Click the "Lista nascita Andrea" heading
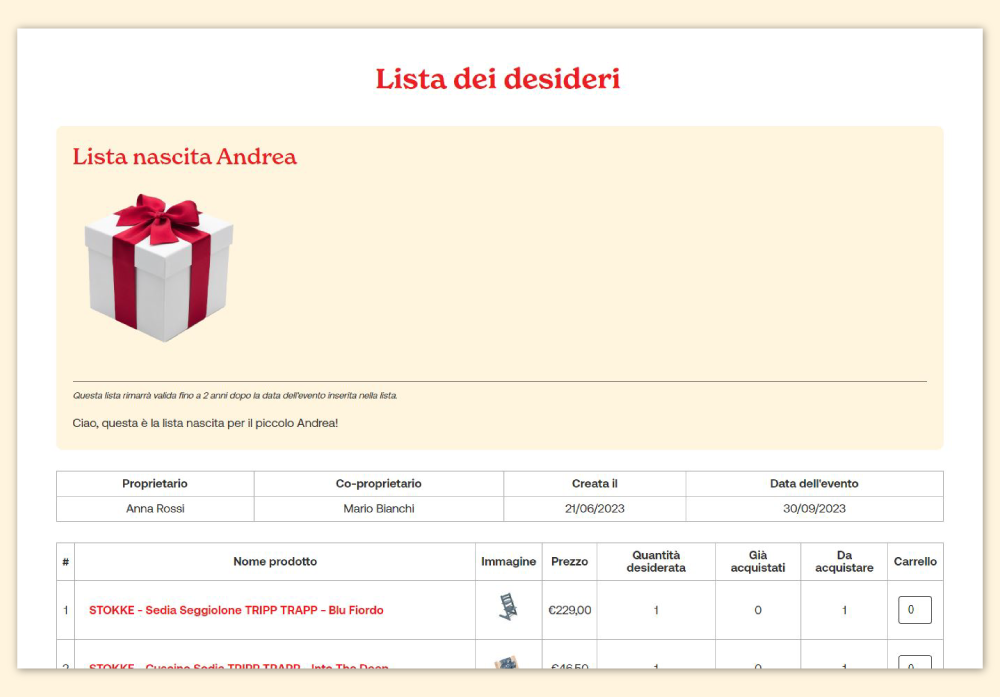 [184, 157]
